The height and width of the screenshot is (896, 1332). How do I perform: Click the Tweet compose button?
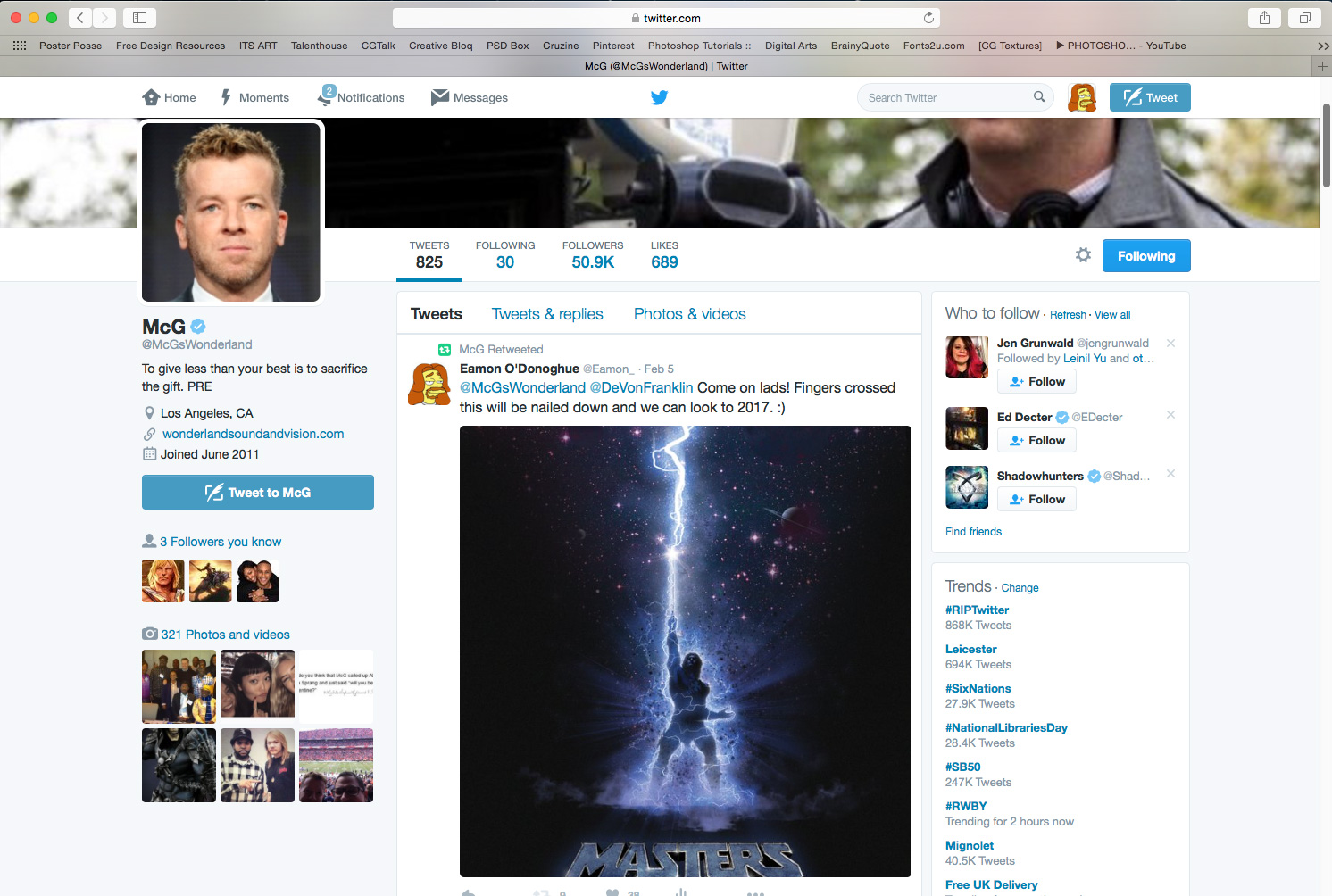coord(1150,97)
